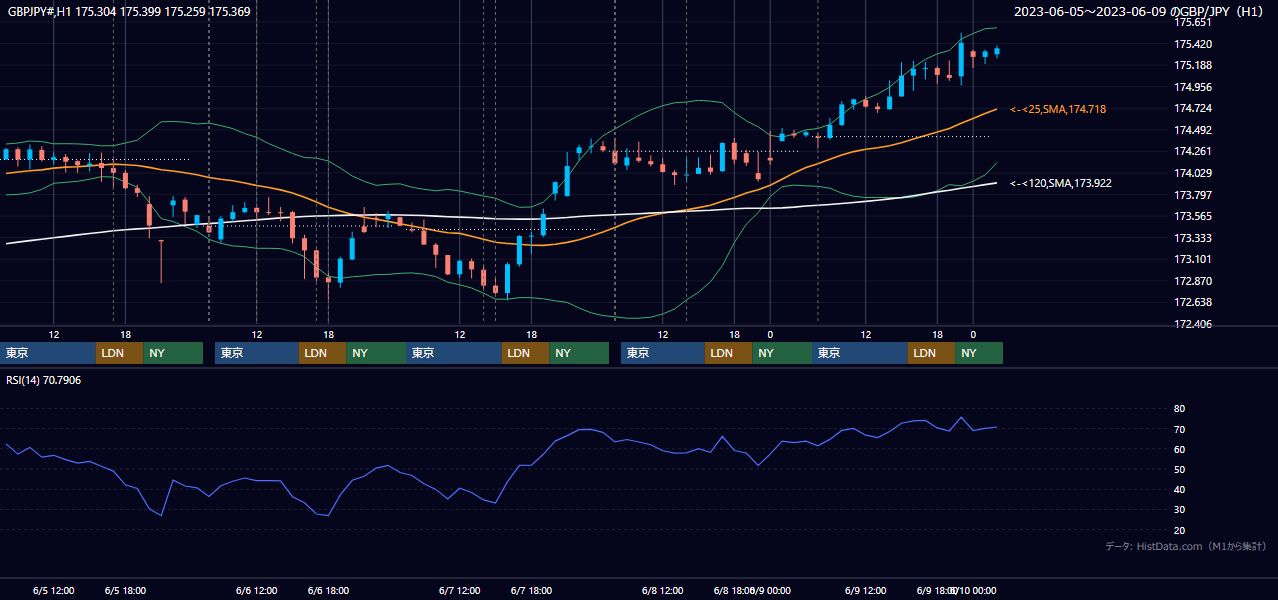Click the 120 SMA label reading 173.922
1278x600 pixels.
(1061, 183)
